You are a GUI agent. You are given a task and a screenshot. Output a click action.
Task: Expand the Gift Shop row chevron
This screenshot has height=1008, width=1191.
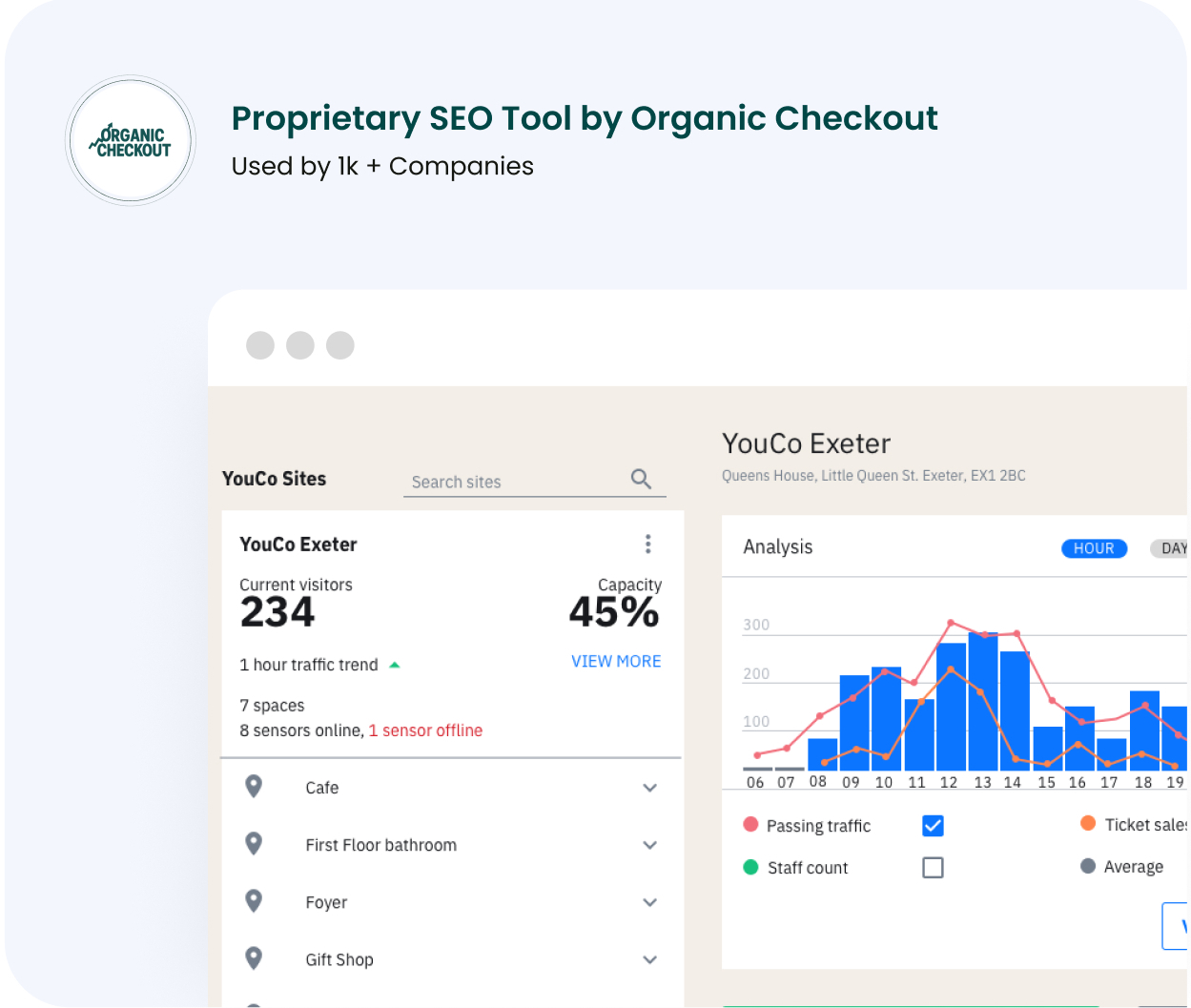(x=649, y=959)
